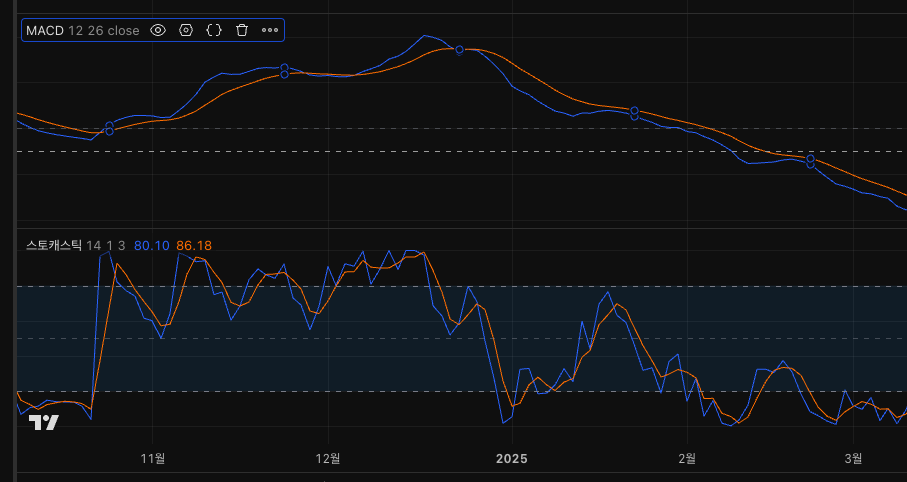Remove MACD indicator with trash icon

pyautogui.click(x=242, y=31)
